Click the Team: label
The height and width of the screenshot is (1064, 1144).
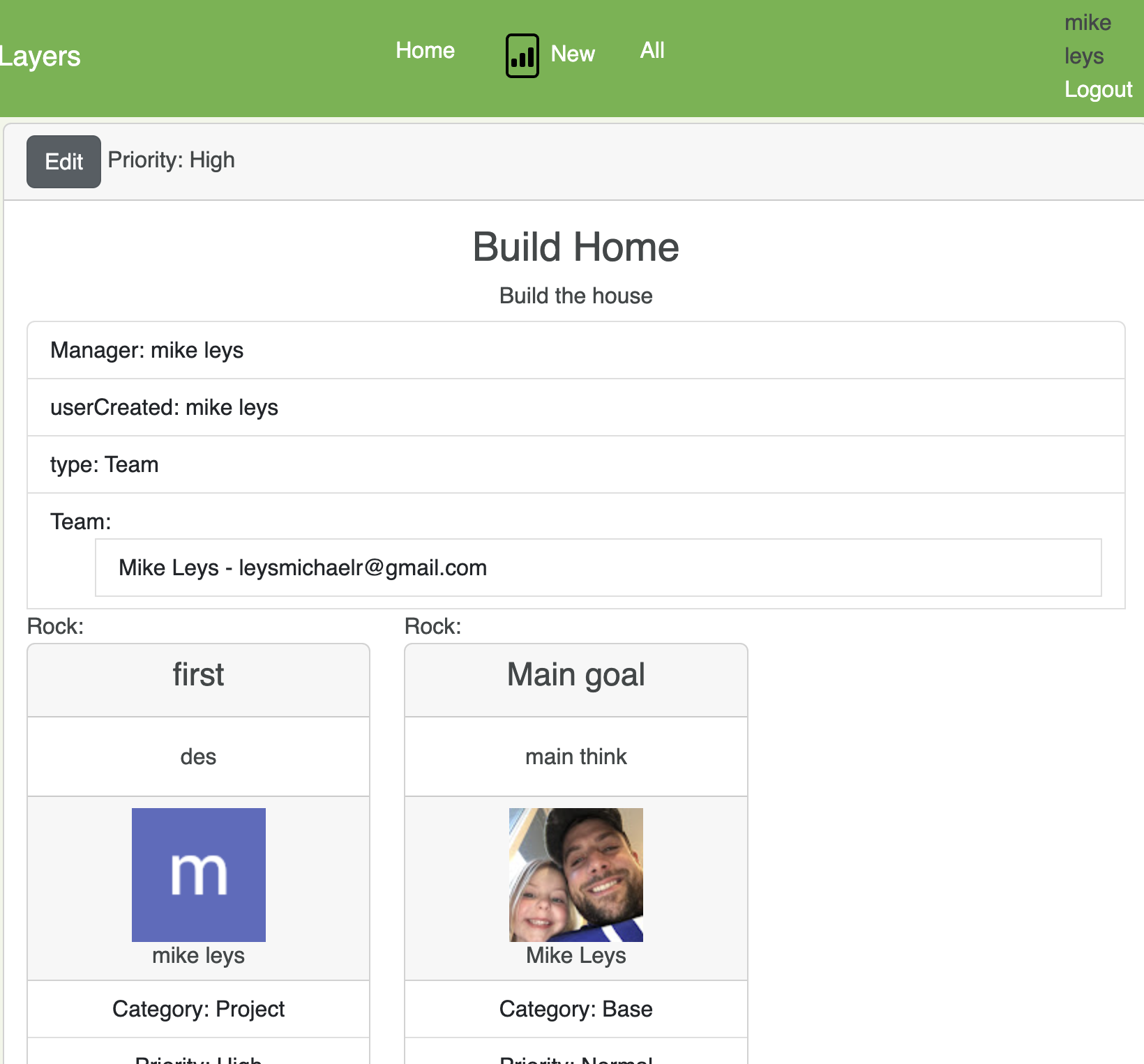pos(81,522)
